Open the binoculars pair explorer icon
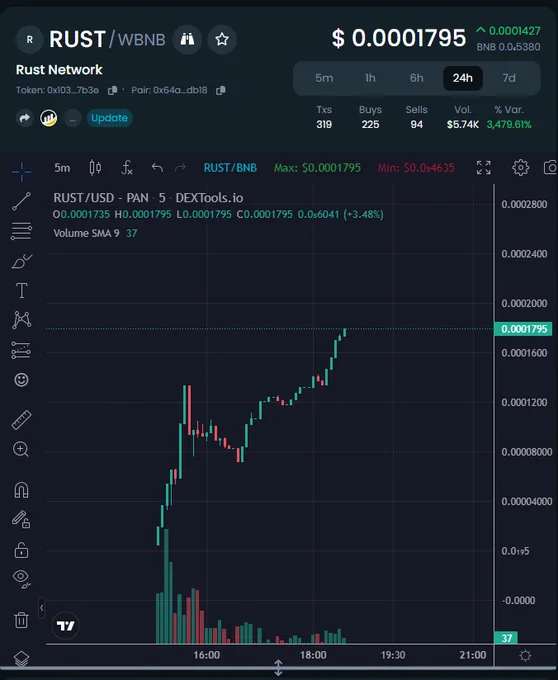The image size is (558, 680). point(187,39)
